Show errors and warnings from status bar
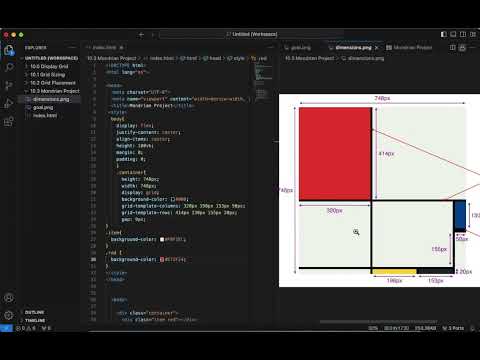This screenshot has width=480, height=360. (x=26, y=328)
